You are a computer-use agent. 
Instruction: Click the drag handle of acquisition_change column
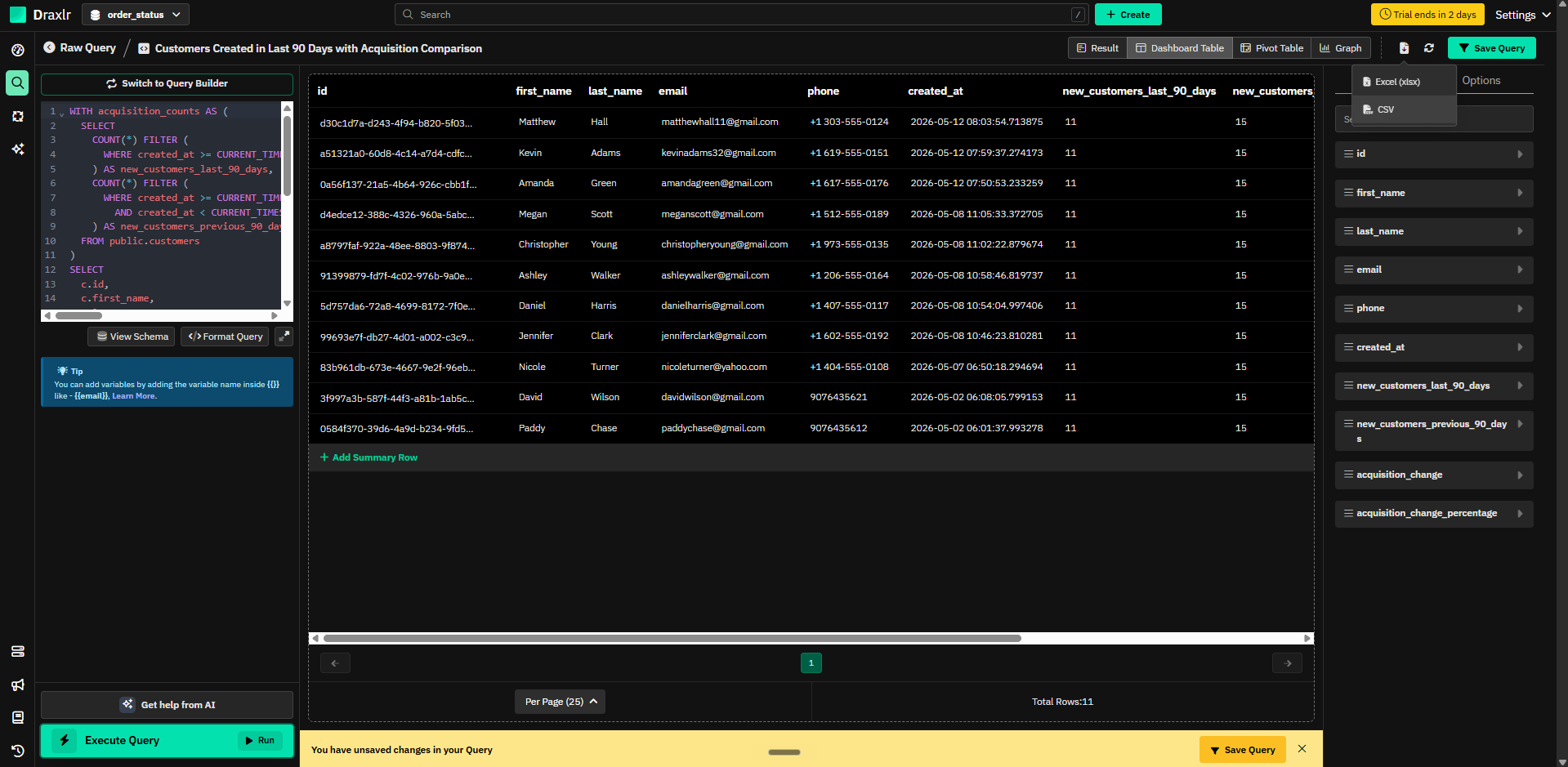(x=1348, y=474)
